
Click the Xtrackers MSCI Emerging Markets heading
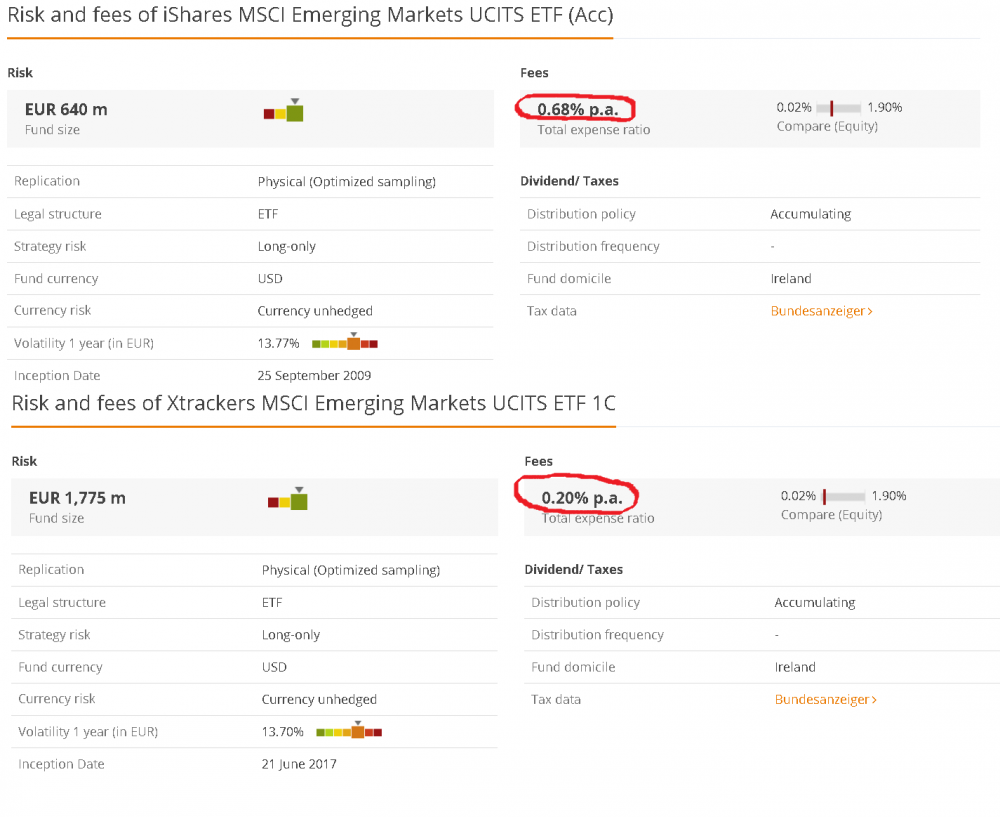point(313,403)
